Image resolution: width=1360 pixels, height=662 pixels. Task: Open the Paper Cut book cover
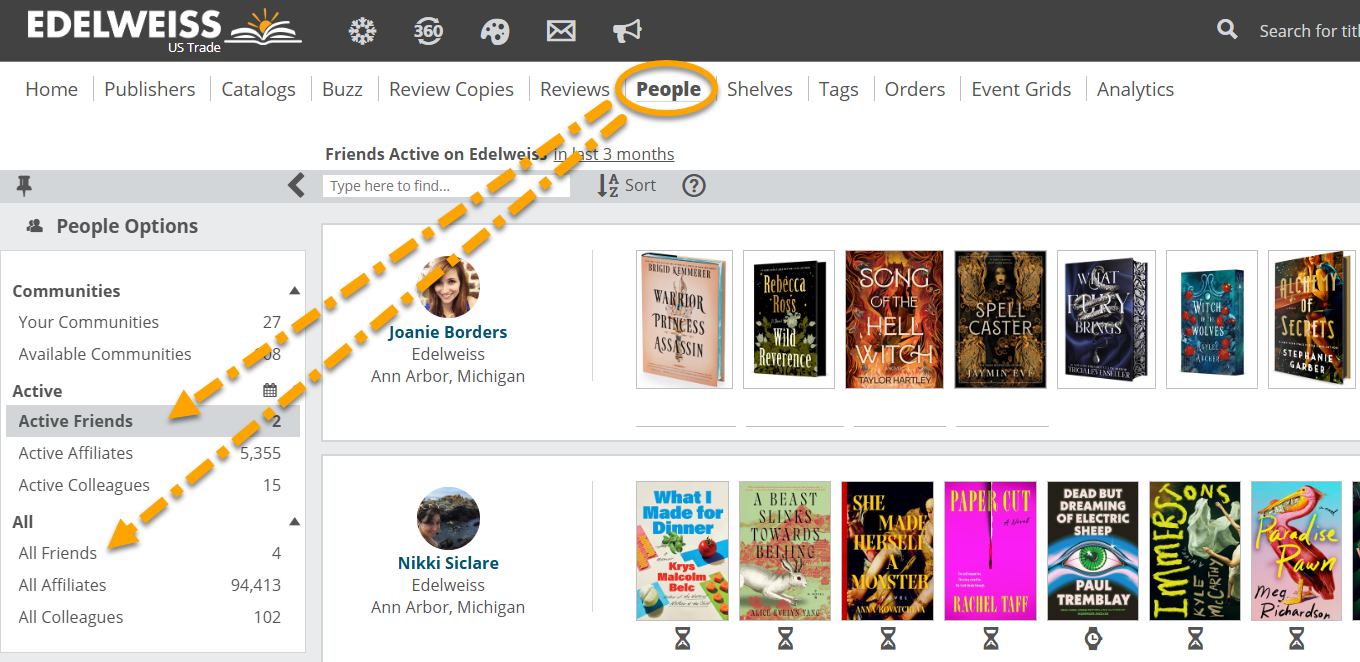[x=990, y=551]
